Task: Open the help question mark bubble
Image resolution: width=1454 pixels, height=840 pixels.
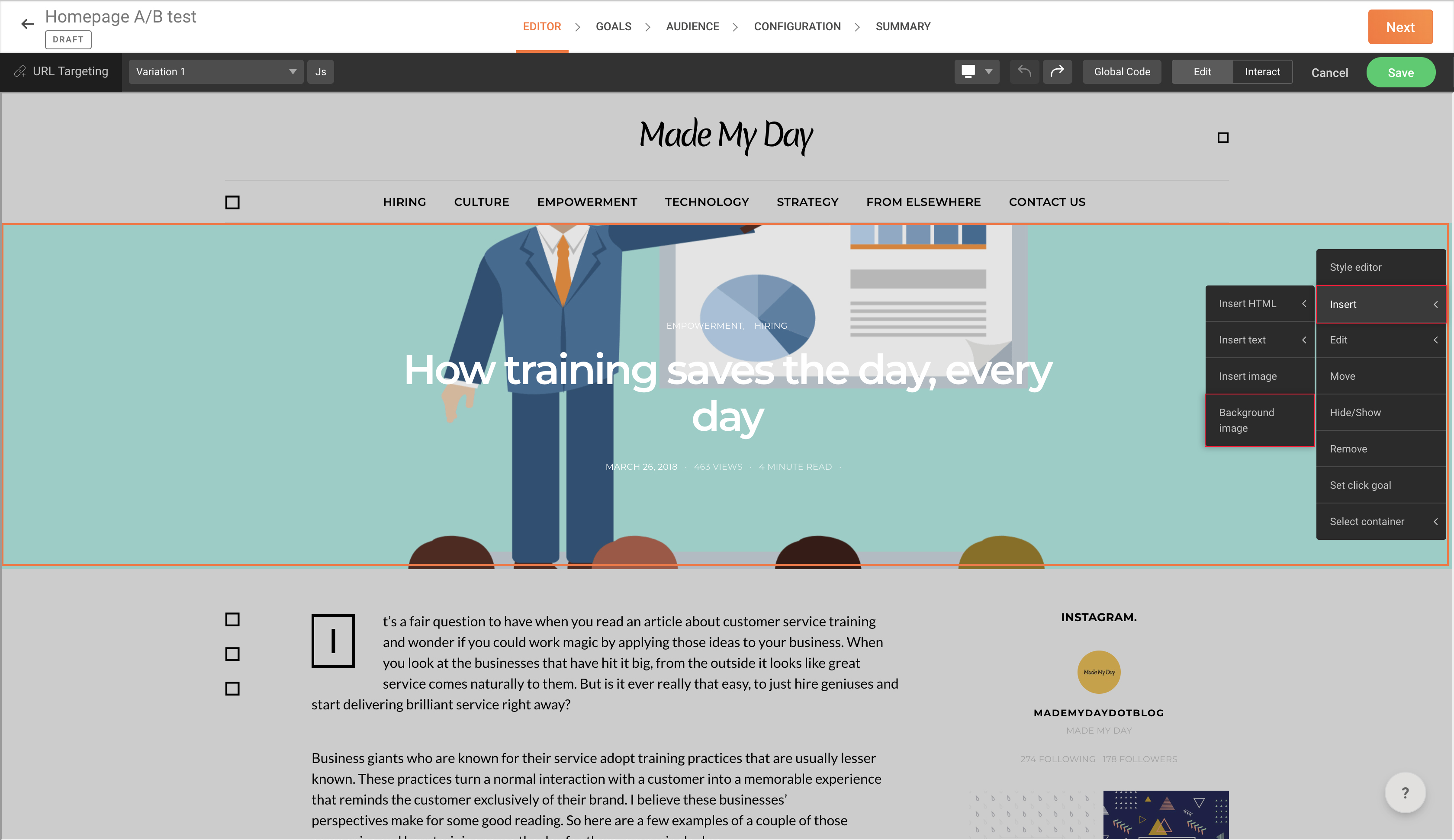Action: tap(1405, 793)
